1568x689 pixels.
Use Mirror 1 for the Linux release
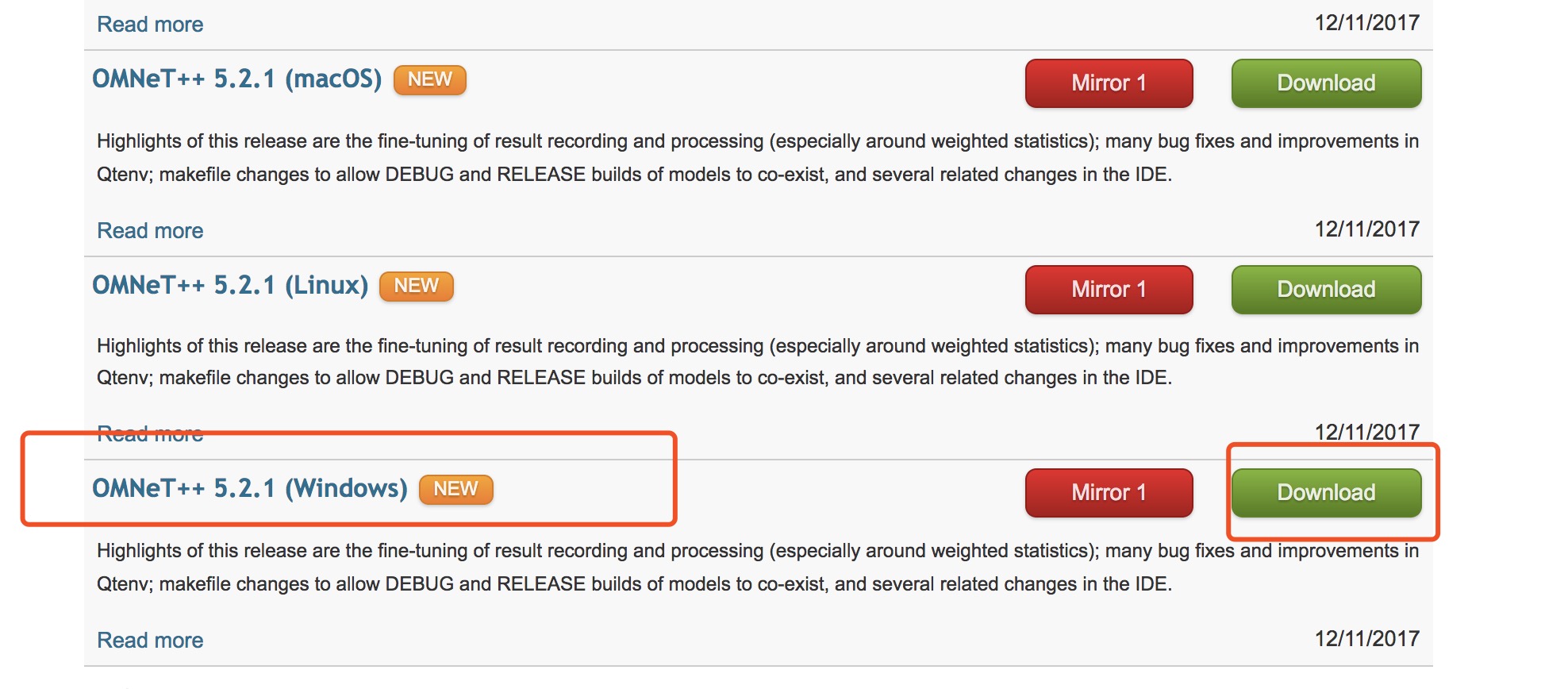[x=1109, y=290]
